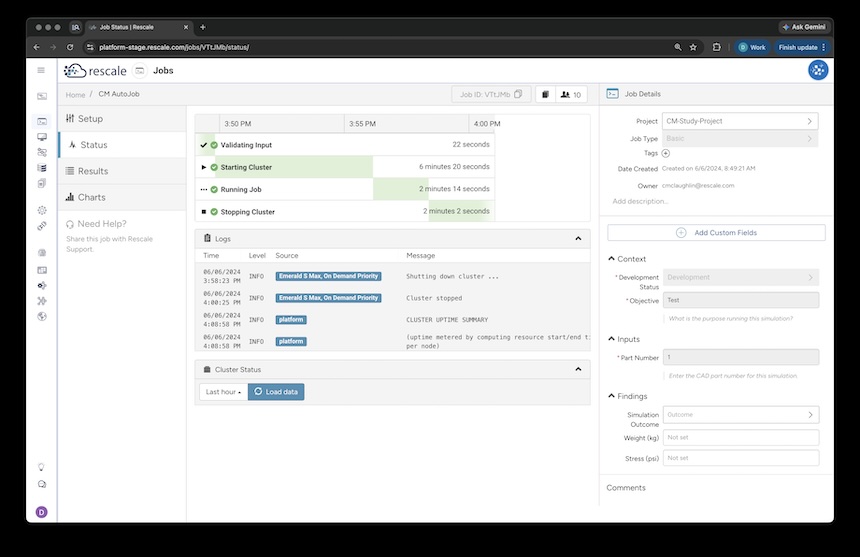Open the Simulation Outcome dropdown
Image resolution: width=860 pixels, height=557 pixels.
740,415
